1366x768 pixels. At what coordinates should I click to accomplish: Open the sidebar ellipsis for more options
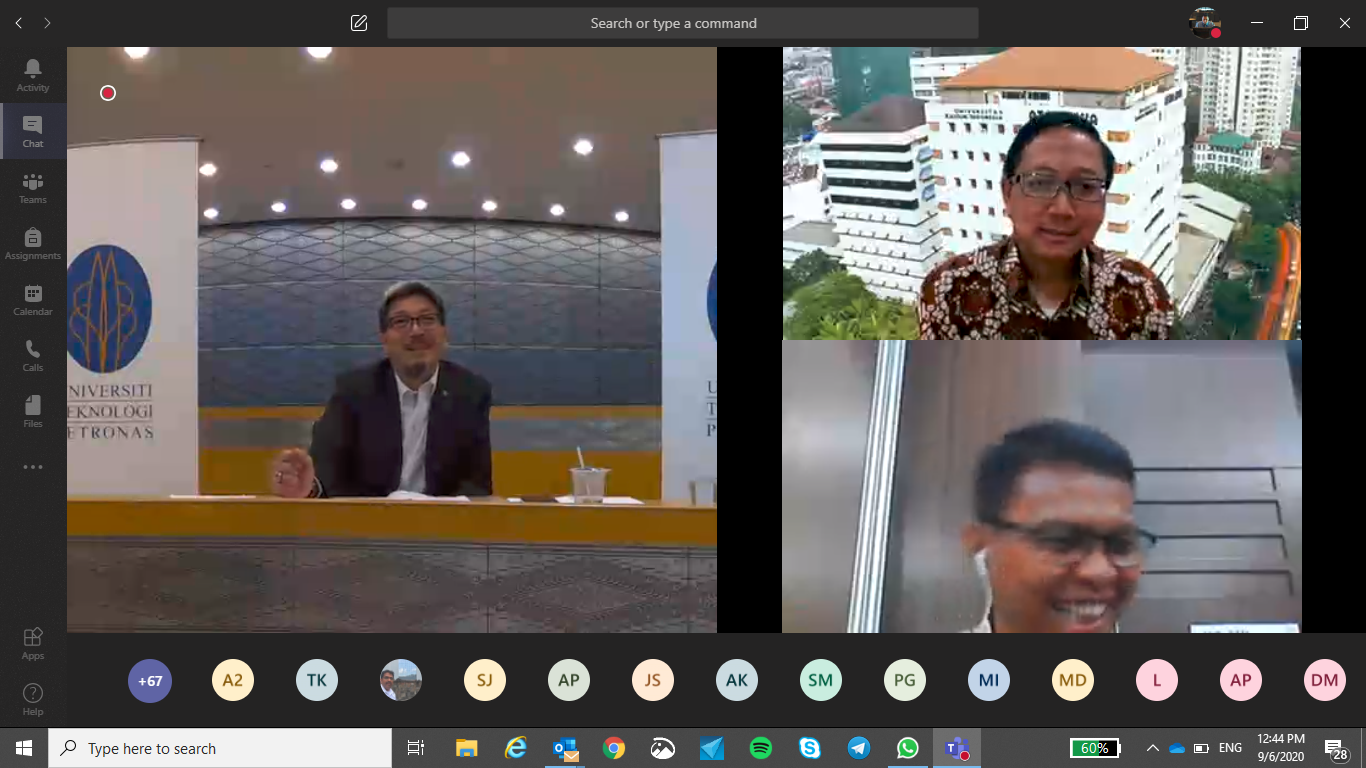point(32,466)
